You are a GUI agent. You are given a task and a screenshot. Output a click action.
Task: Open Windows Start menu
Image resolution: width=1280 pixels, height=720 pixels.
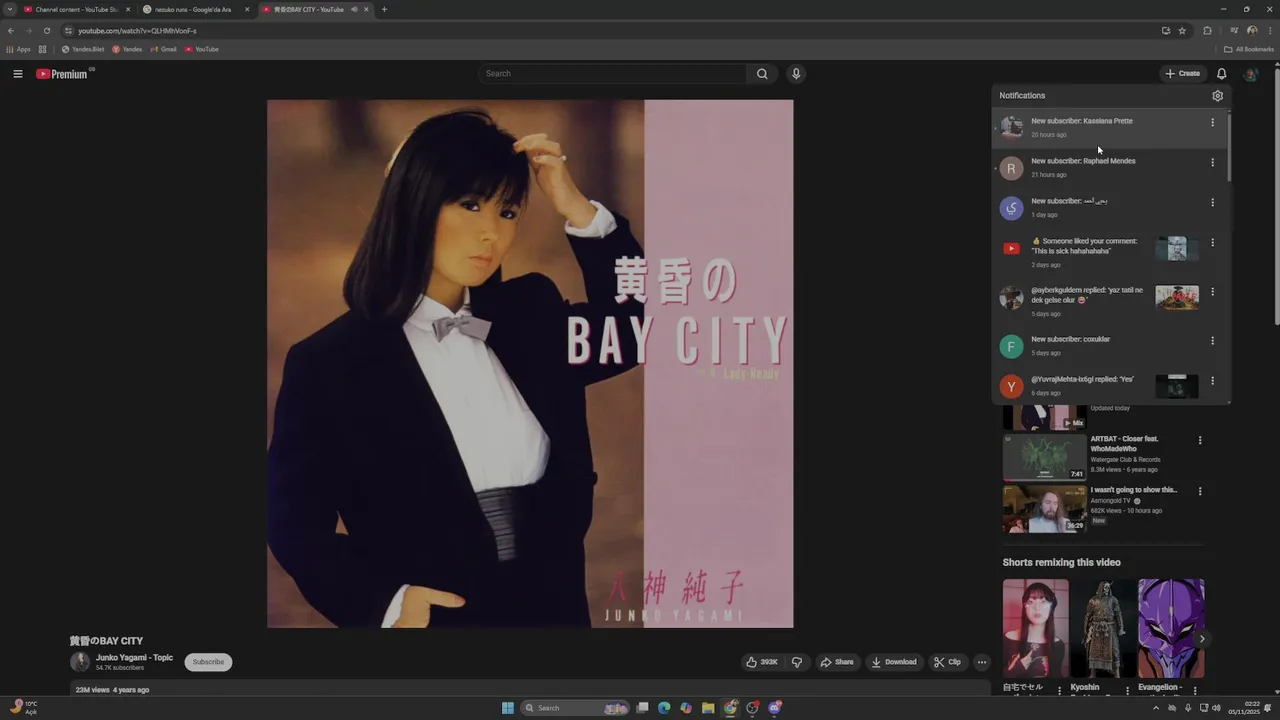click(x=508, y=708)
